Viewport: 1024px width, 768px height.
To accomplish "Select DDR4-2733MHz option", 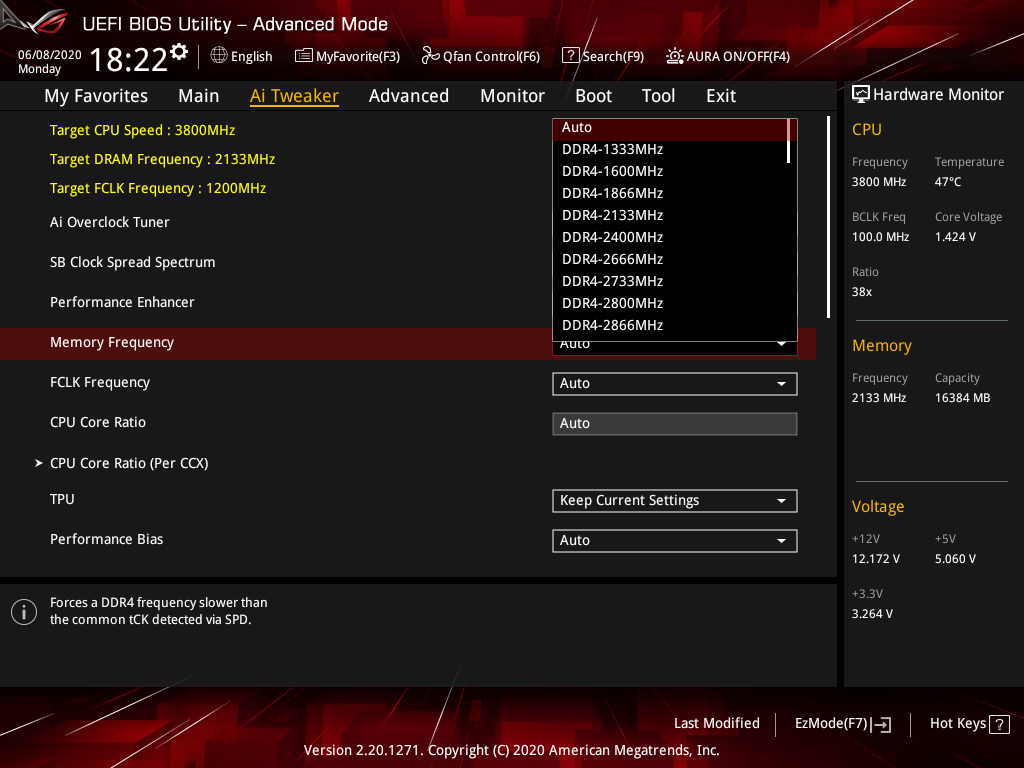I will (670, 281).
